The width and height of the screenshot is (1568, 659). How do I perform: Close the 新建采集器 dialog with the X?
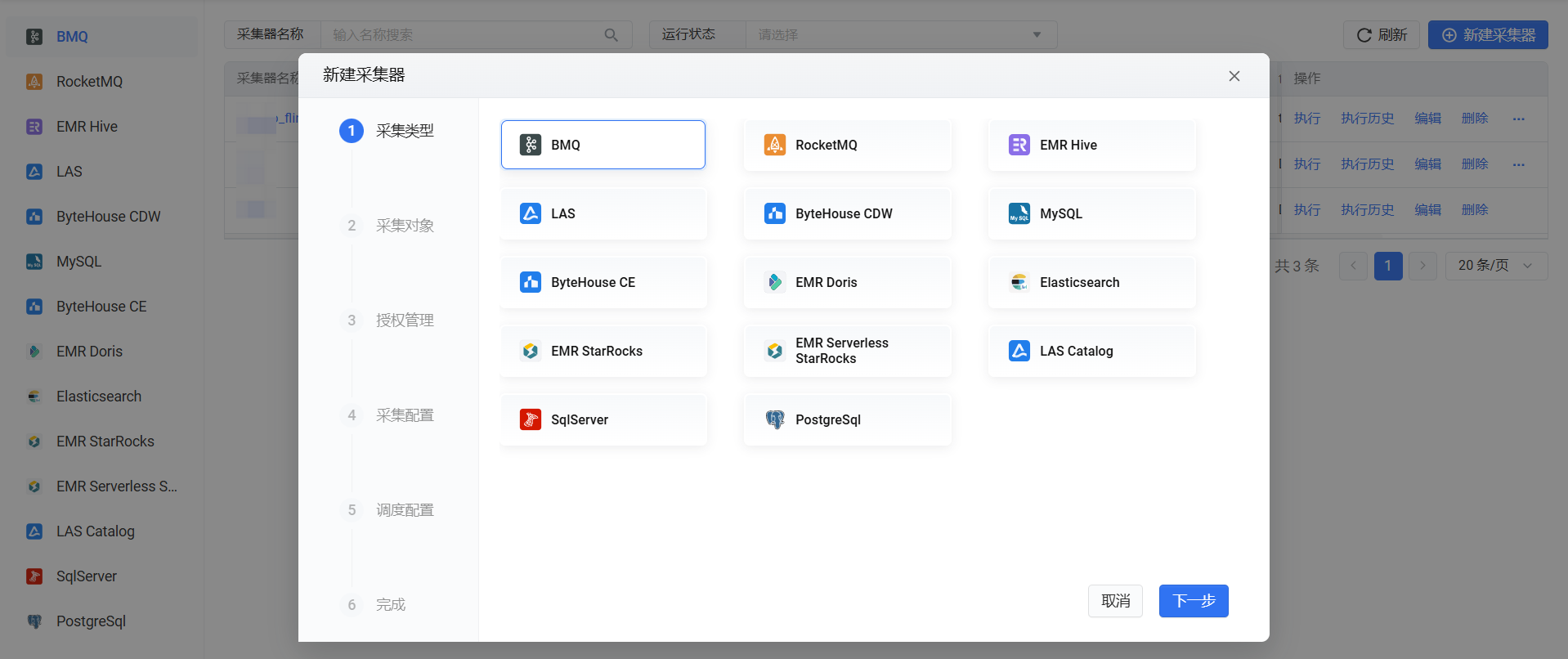[x=1234, y=76]
